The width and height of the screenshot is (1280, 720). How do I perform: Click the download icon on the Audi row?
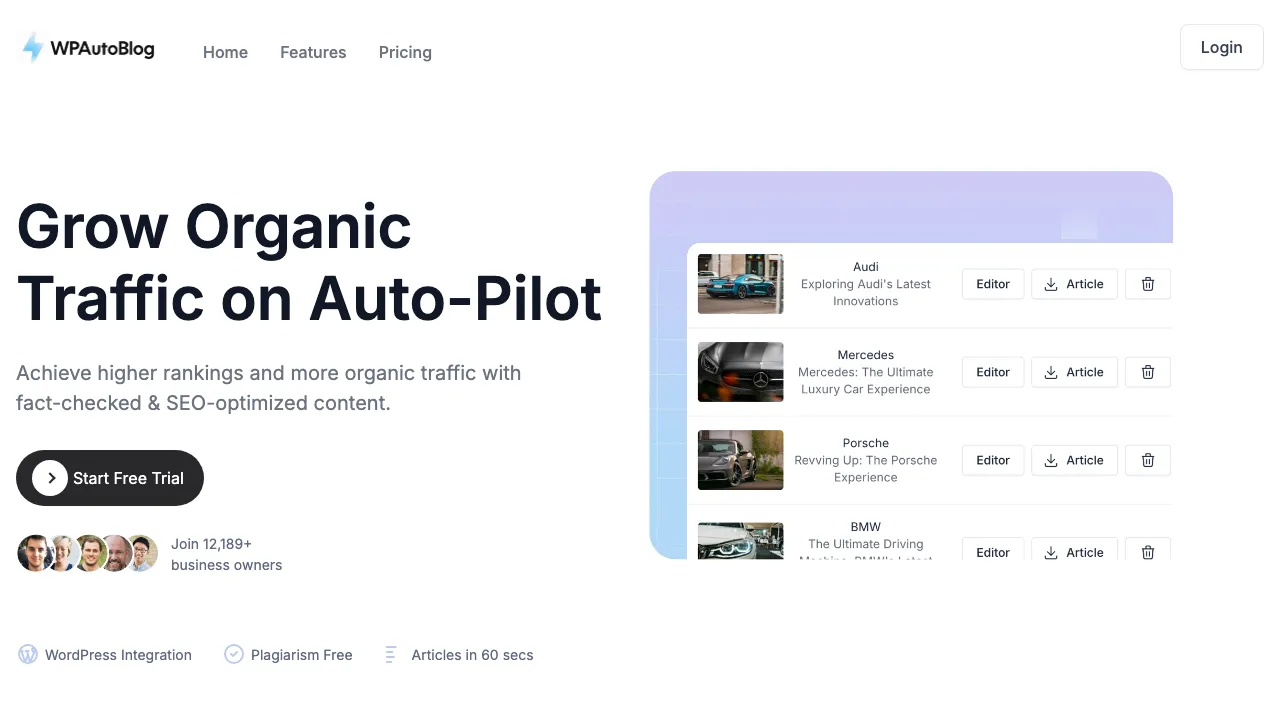coord(1050,284)
